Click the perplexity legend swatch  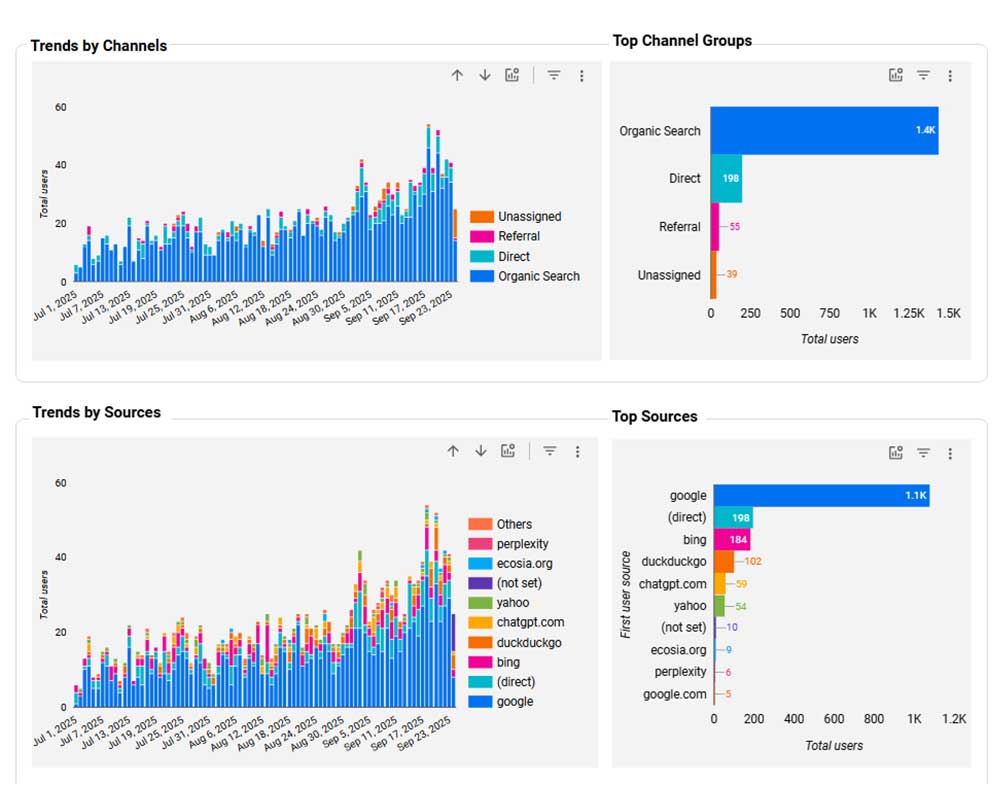[480, 544]
